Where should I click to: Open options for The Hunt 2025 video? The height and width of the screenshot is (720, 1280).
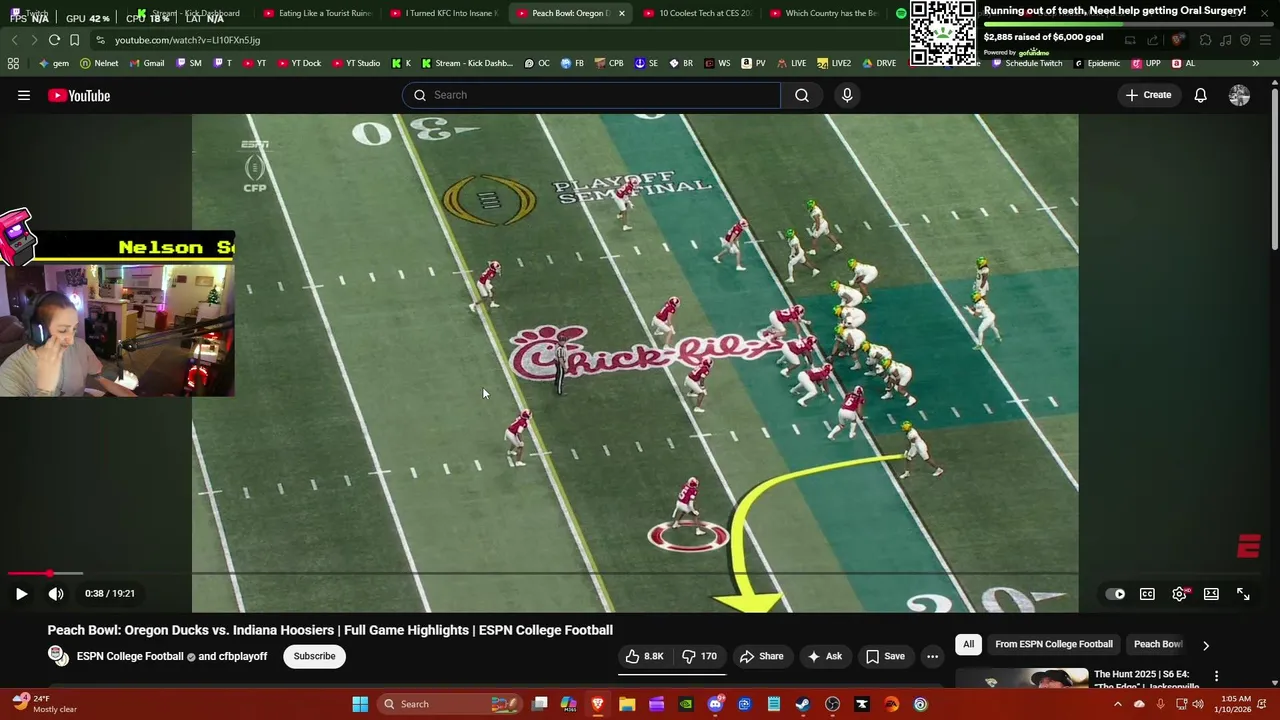point(1216,677)
